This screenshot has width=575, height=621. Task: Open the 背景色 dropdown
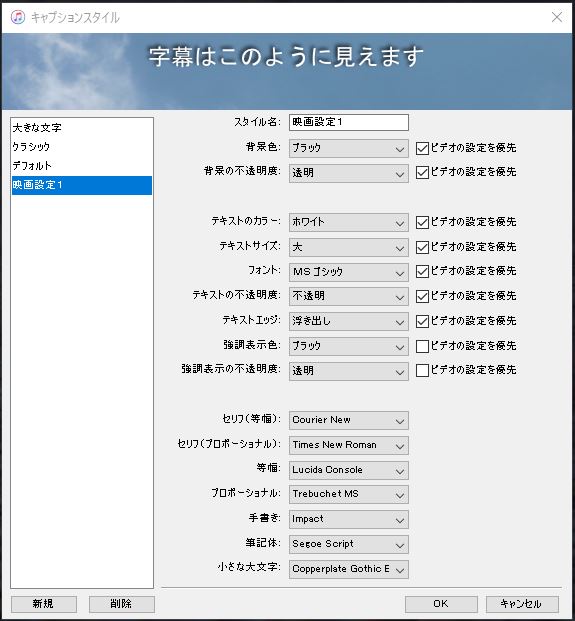click(x=348, y=149)
